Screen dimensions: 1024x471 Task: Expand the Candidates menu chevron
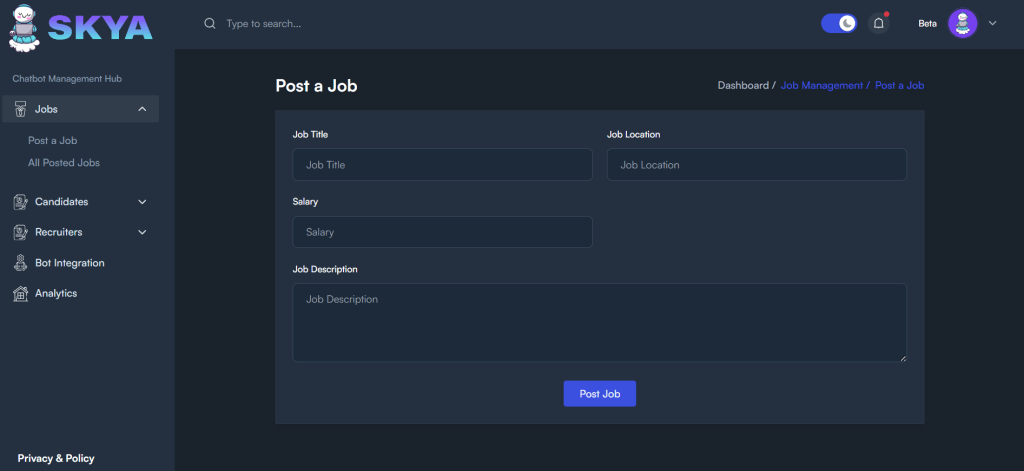142,202
